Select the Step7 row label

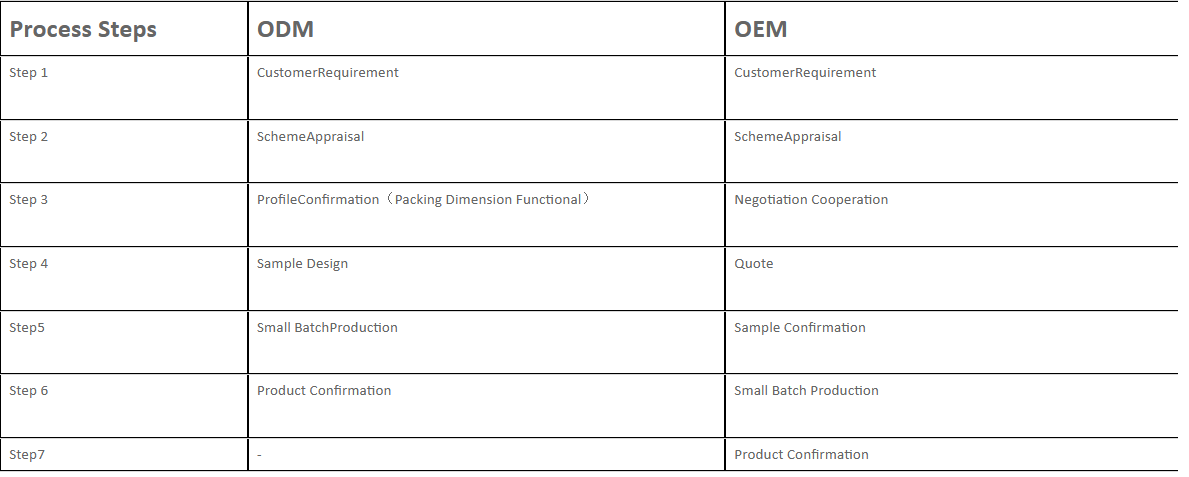point(27,455)
